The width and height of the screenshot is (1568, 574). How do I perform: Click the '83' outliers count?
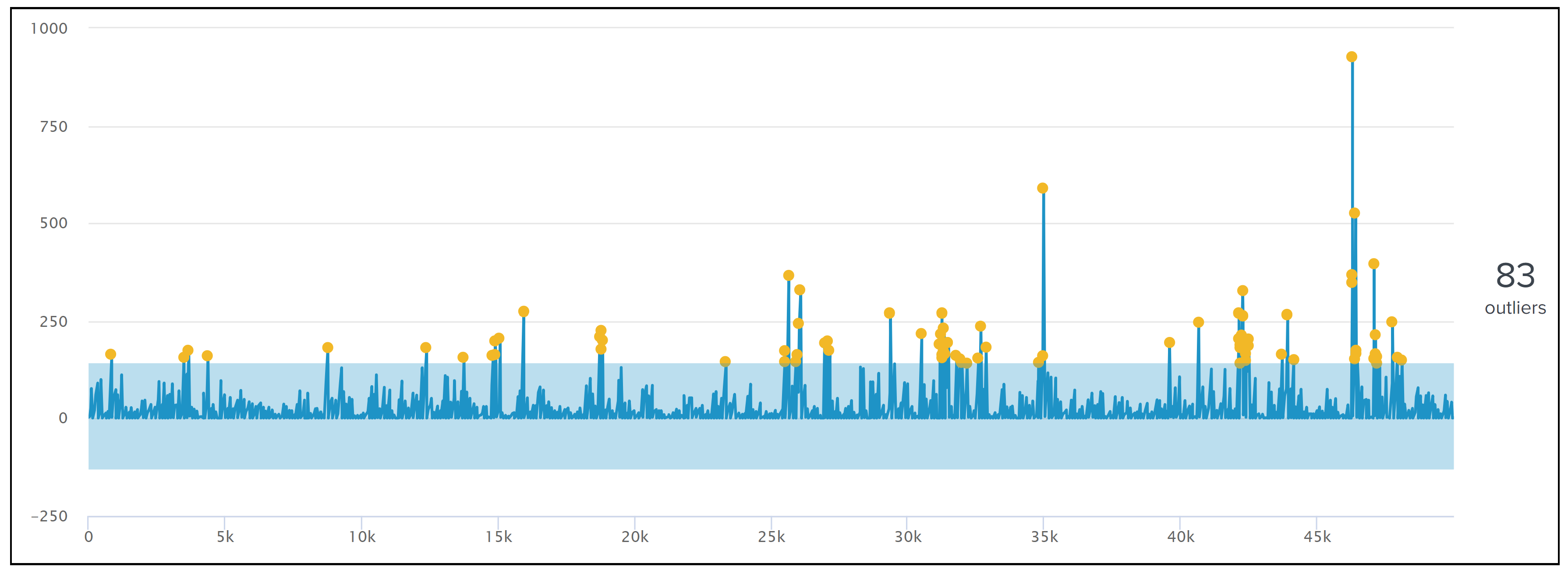click(1515, 276)
